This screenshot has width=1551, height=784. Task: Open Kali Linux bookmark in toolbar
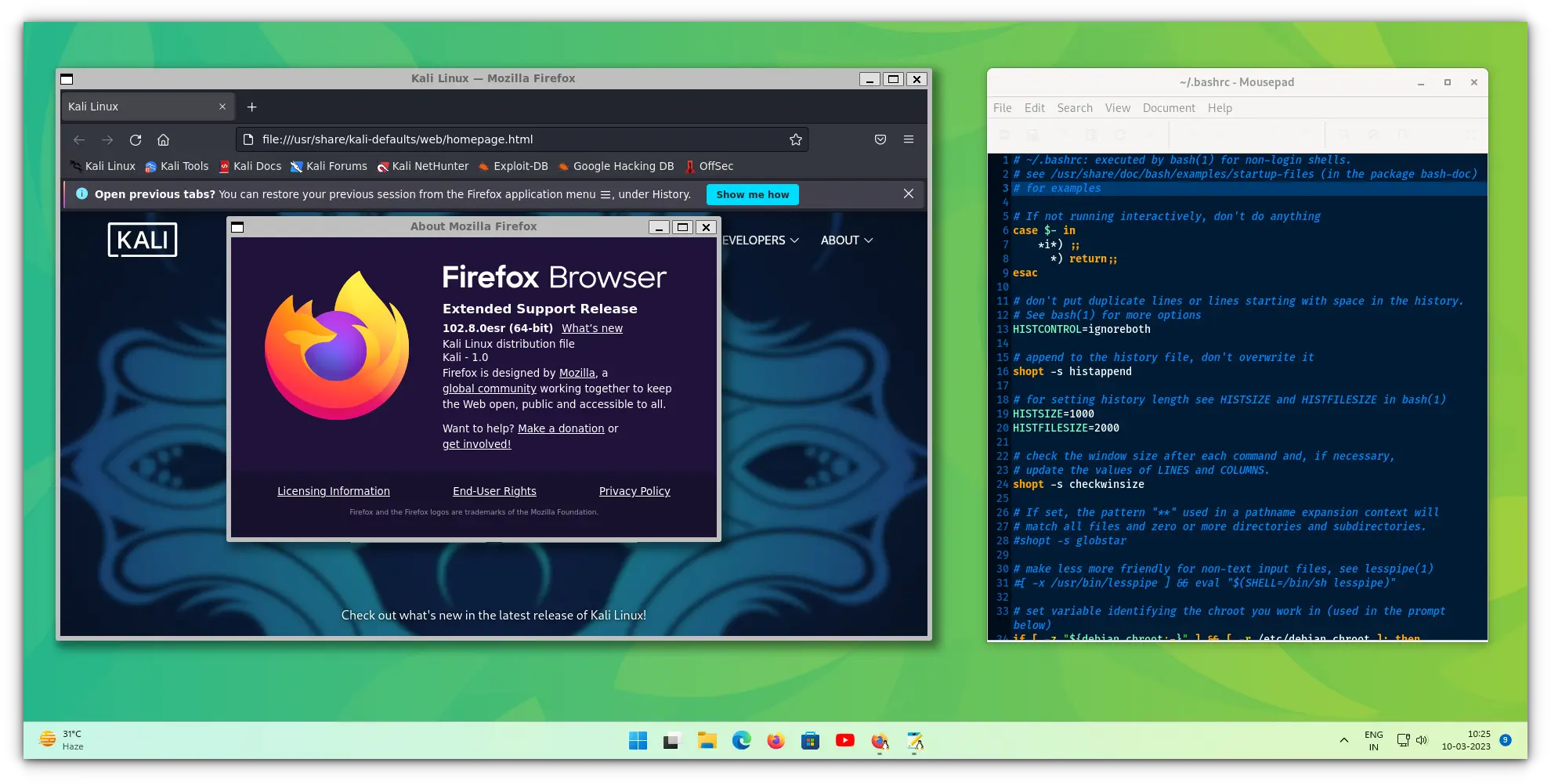[103, 166]
